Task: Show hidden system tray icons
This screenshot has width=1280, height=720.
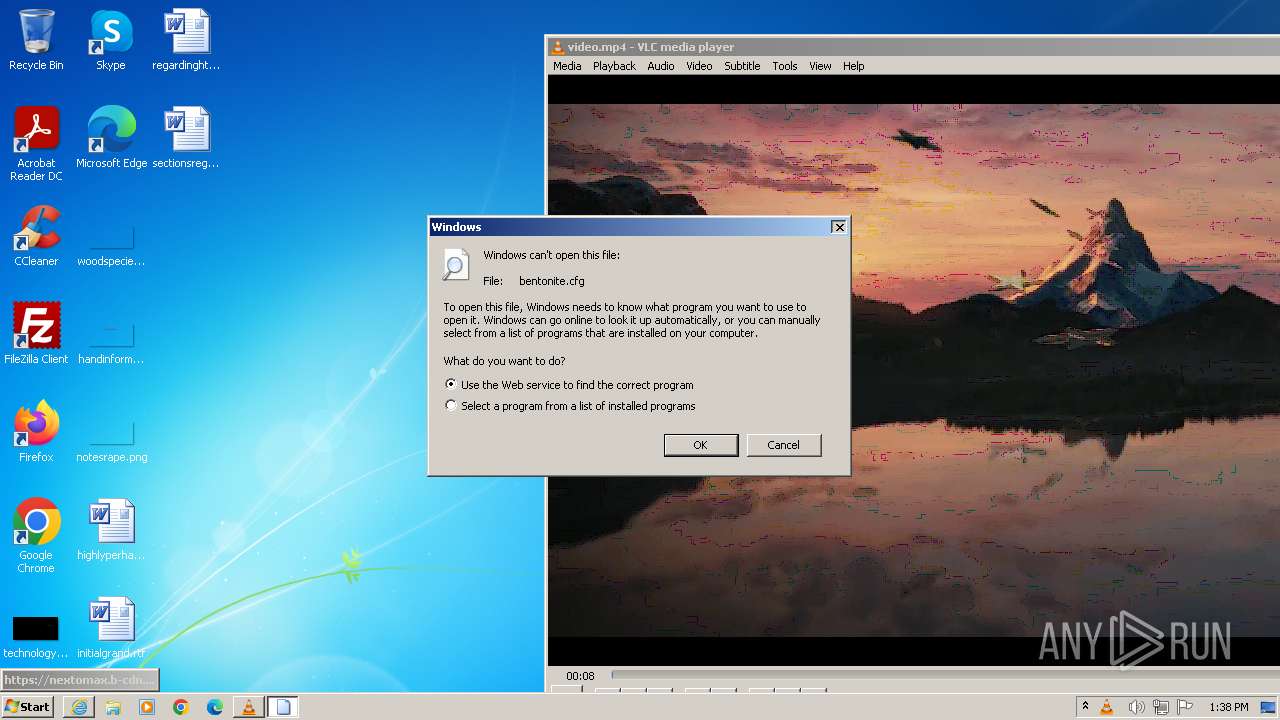Action: pyautogui.click(x=1085, y=707)
